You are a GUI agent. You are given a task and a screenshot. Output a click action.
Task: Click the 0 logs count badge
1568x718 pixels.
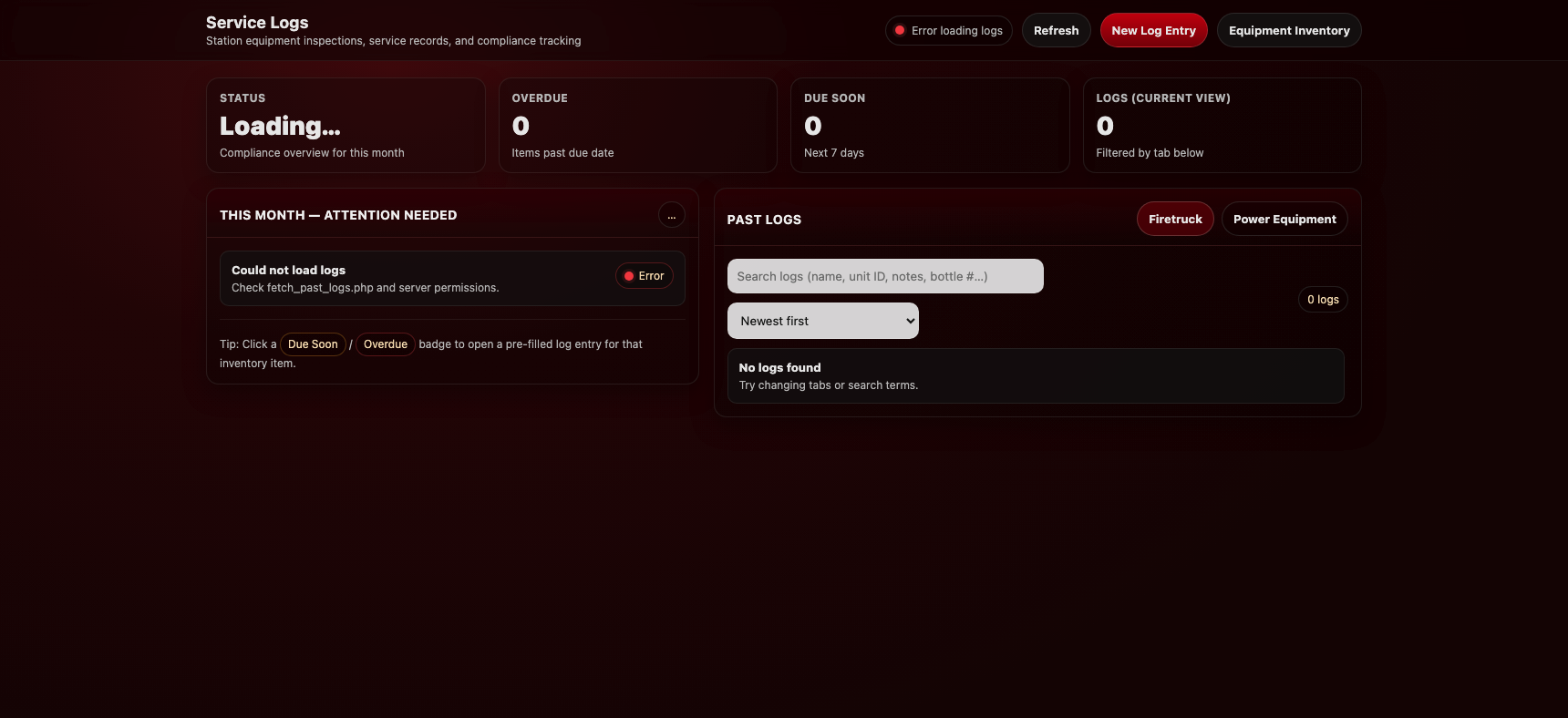(1322, 300)
